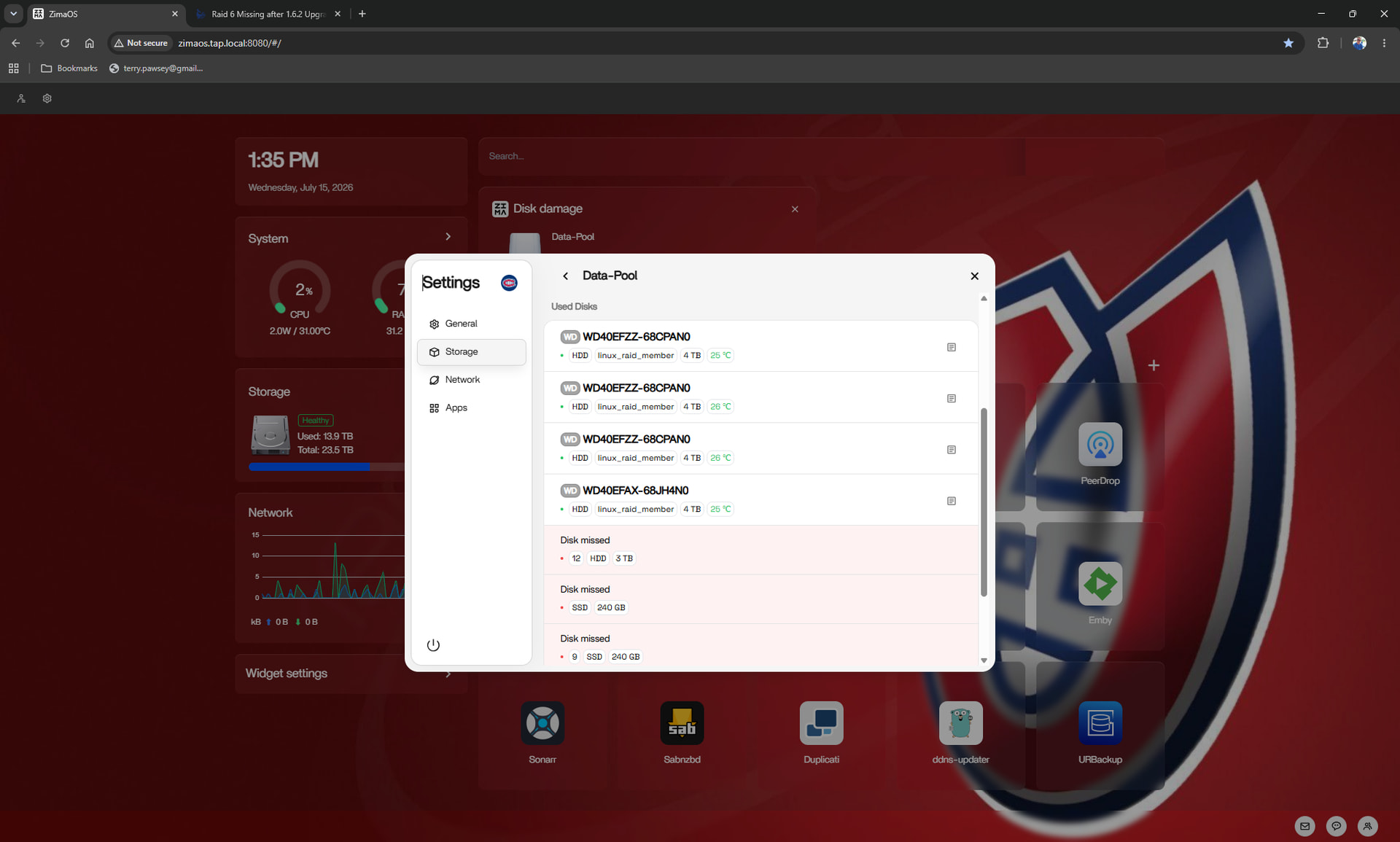
Task: Expand the System widget chevron
Action: [x=448, y=237]
